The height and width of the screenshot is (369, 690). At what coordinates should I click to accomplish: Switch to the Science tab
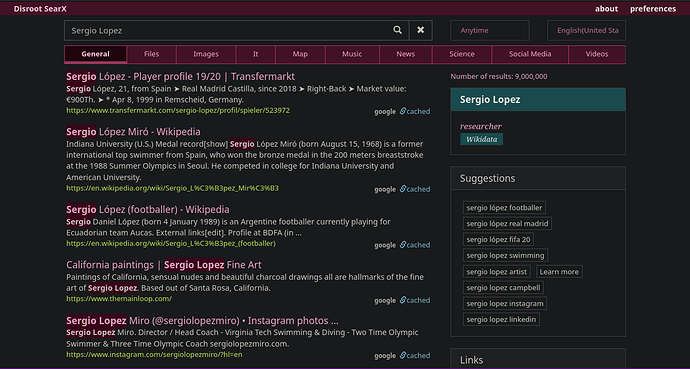click(462, 54)
